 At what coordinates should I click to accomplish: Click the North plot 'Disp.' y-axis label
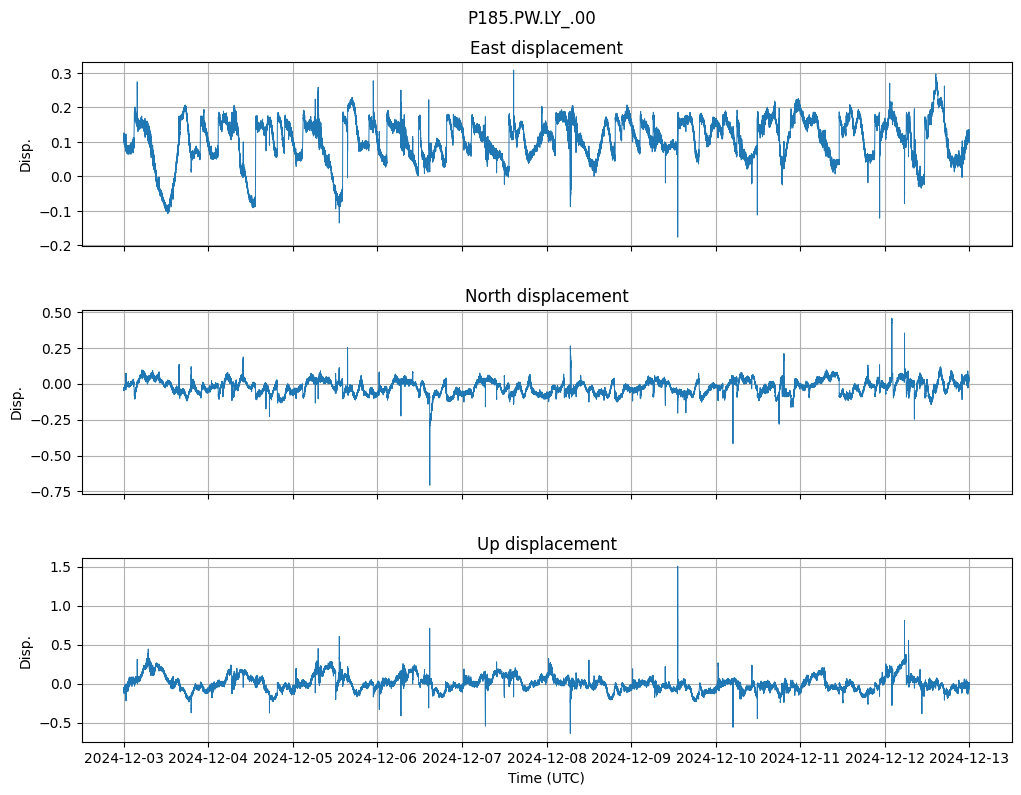pos(17,402)
